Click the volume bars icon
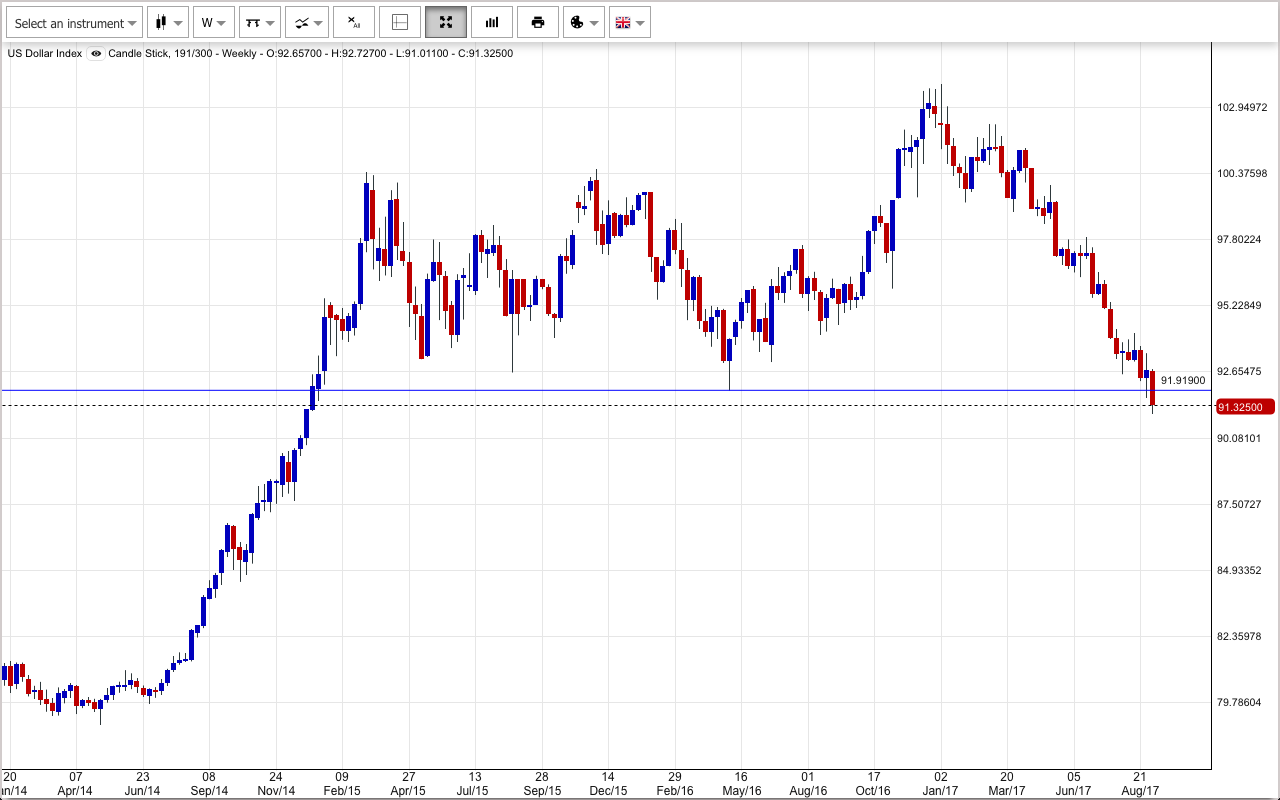 [x=492, y=23]
